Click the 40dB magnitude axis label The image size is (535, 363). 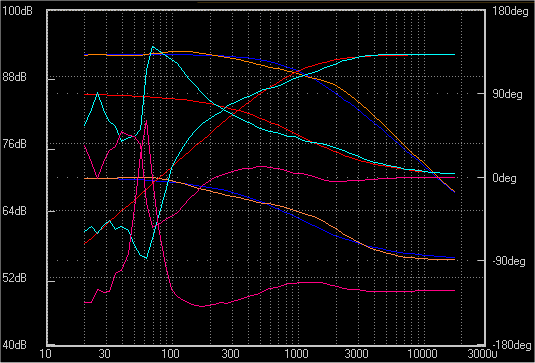[14, 345]
